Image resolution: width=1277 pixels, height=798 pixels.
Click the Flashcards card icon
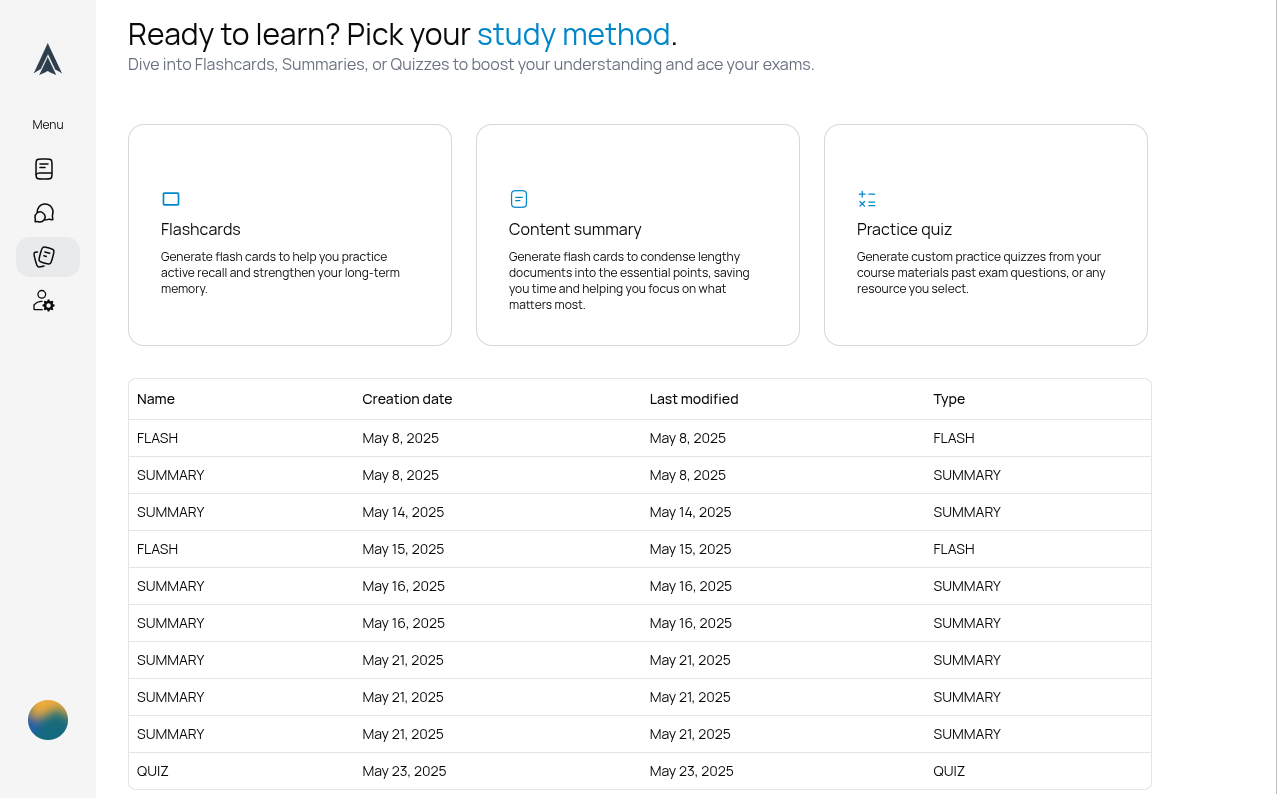coord(171,199)
